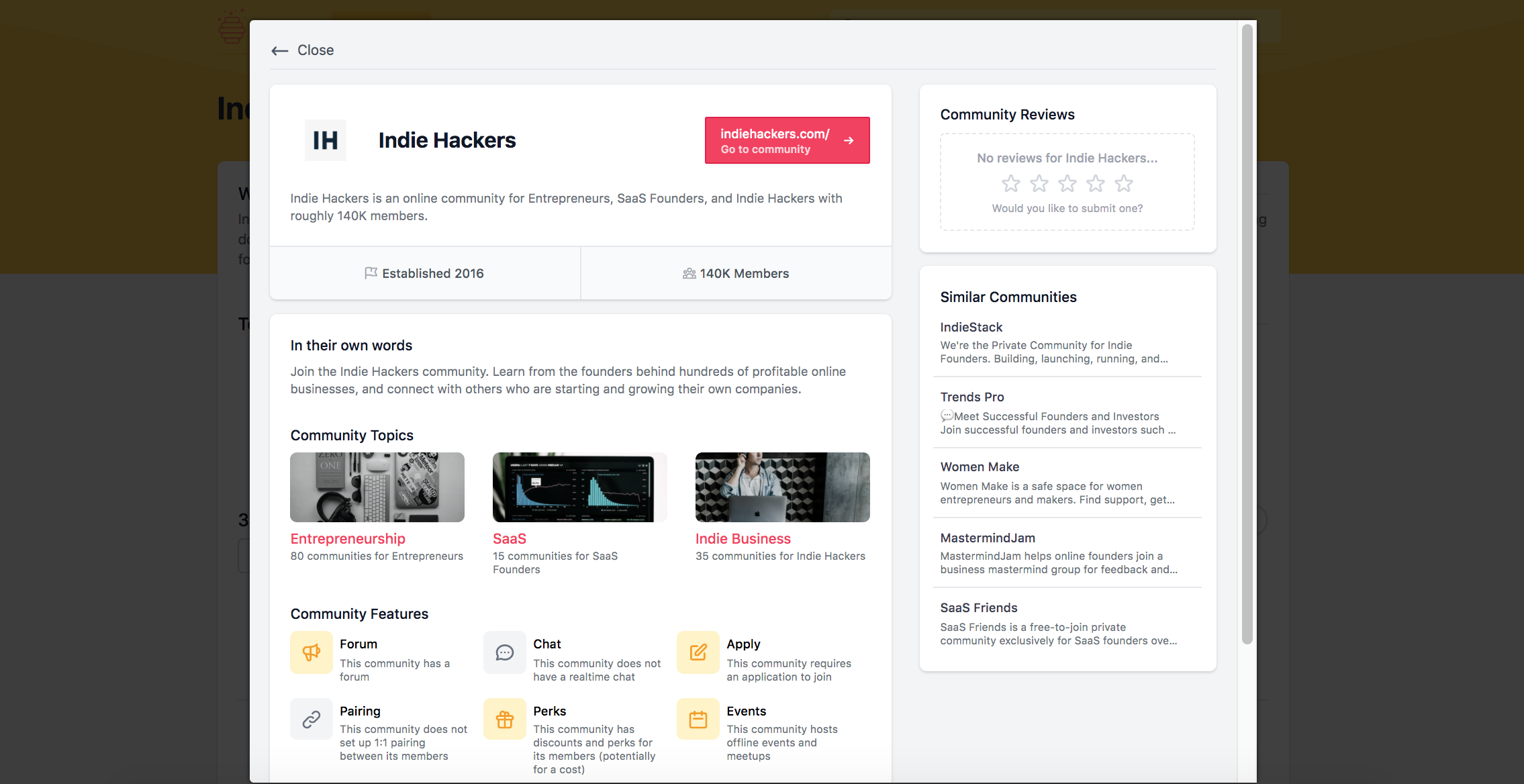Click the Apply pencil icon
Screen dimensions: 1524x784
(698, 652)
